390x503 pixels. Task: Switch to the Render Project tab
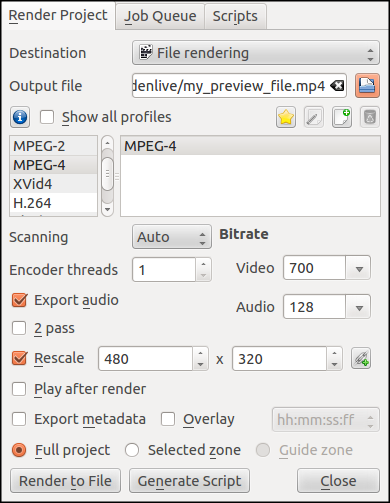(x=58, y=15)
